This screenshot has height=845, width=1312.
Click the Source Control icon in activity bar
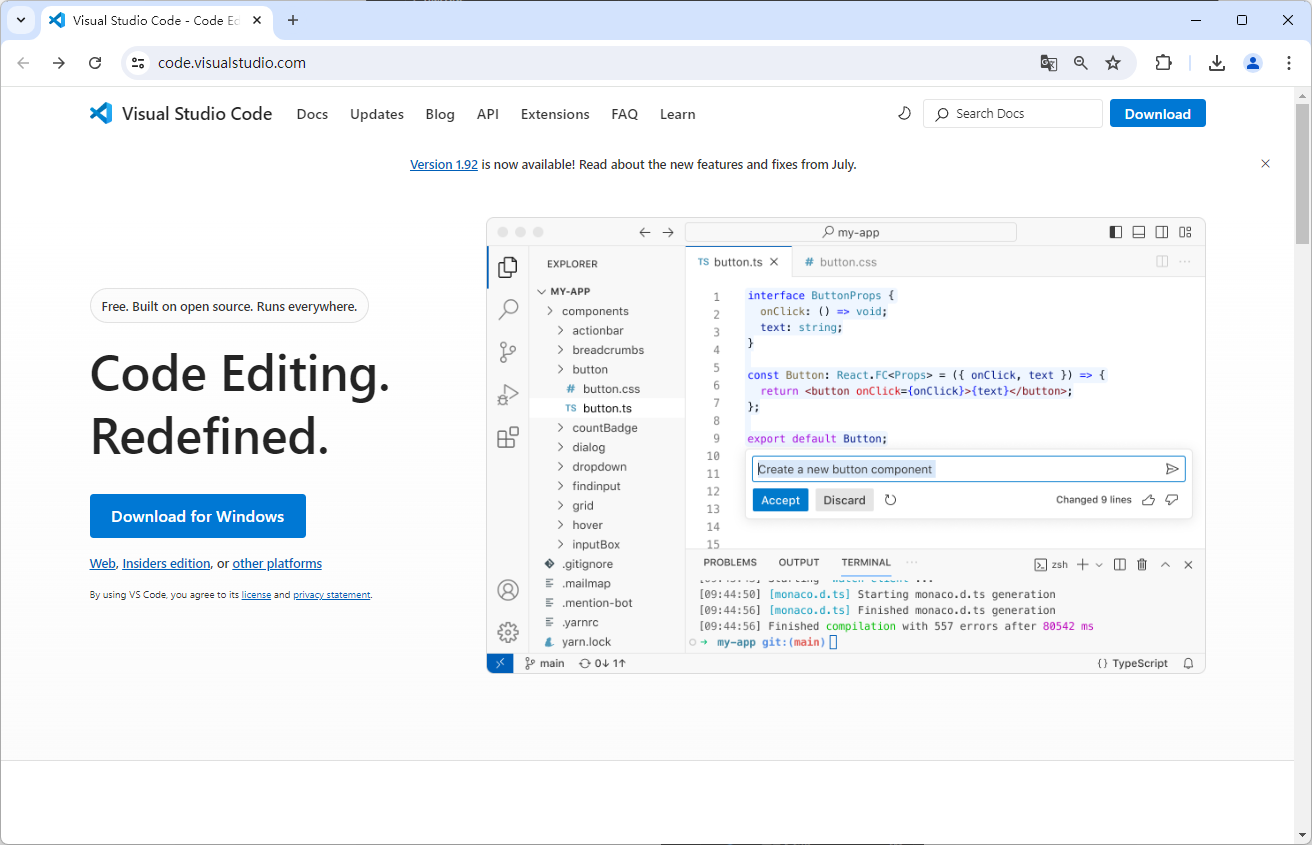pos(508,352)
